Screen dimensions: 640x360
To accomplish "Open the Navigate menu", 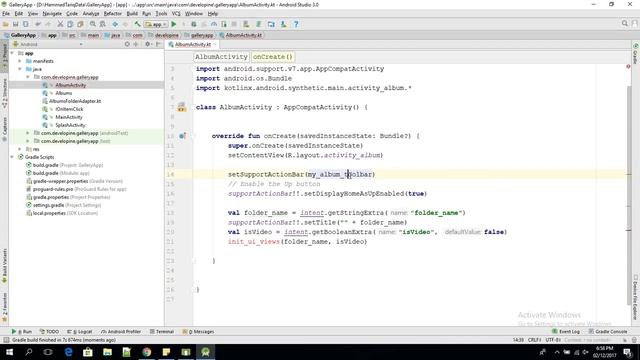I will click(x=52, y=13).
